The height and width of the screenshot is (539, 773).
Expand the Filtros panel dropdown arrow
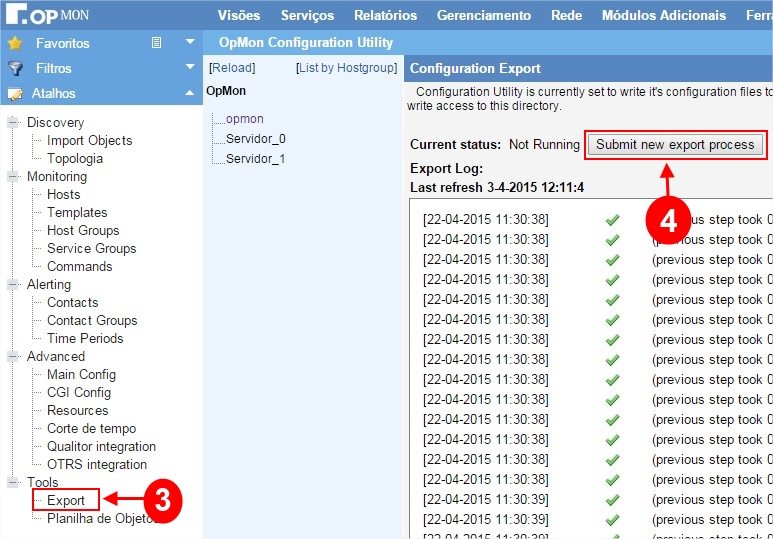click(x=190, y=68)
